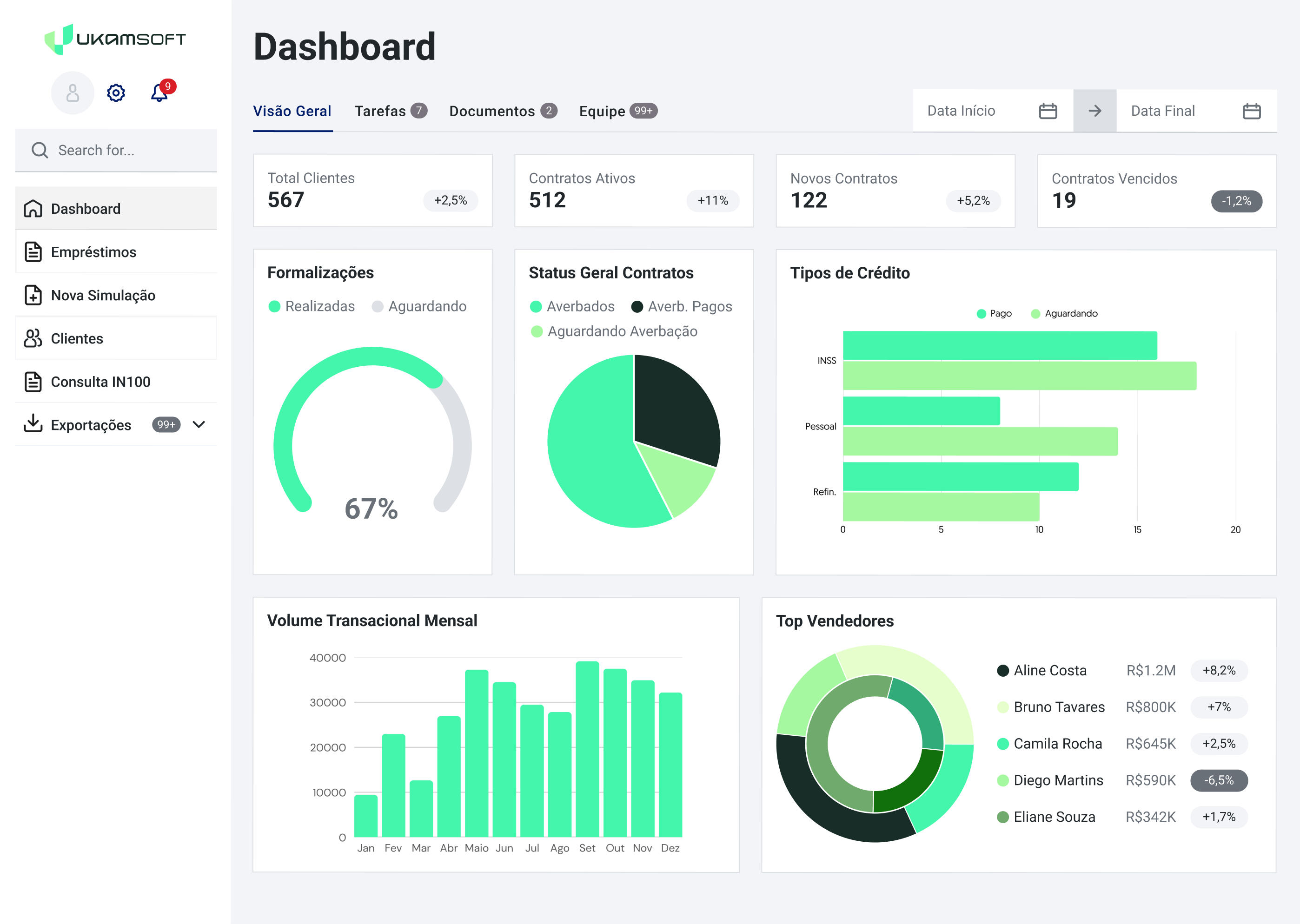Expand the Exportações chevron
The image size is (1300, 924).
click(199, 424)
